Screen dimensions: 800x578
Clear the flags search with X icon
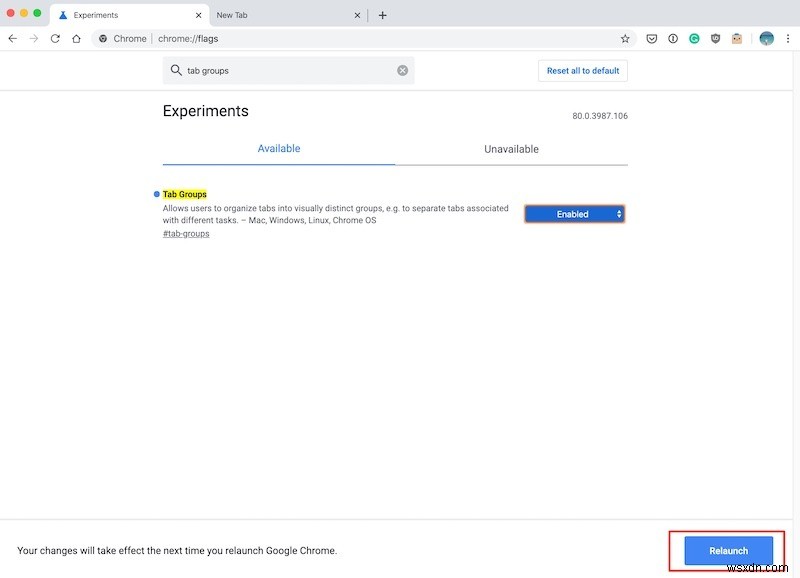click(403, 70)
